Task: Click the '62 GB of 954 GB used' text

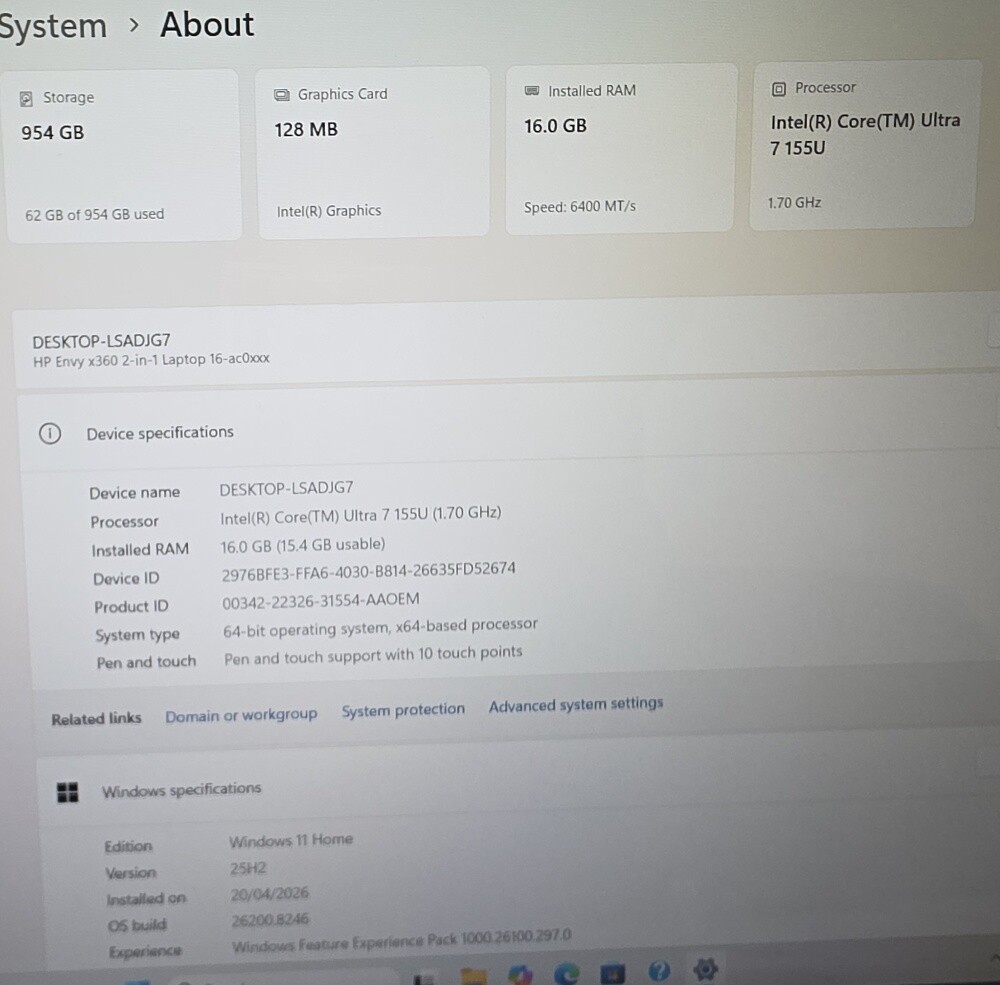Action: click(x=94, y=214)
